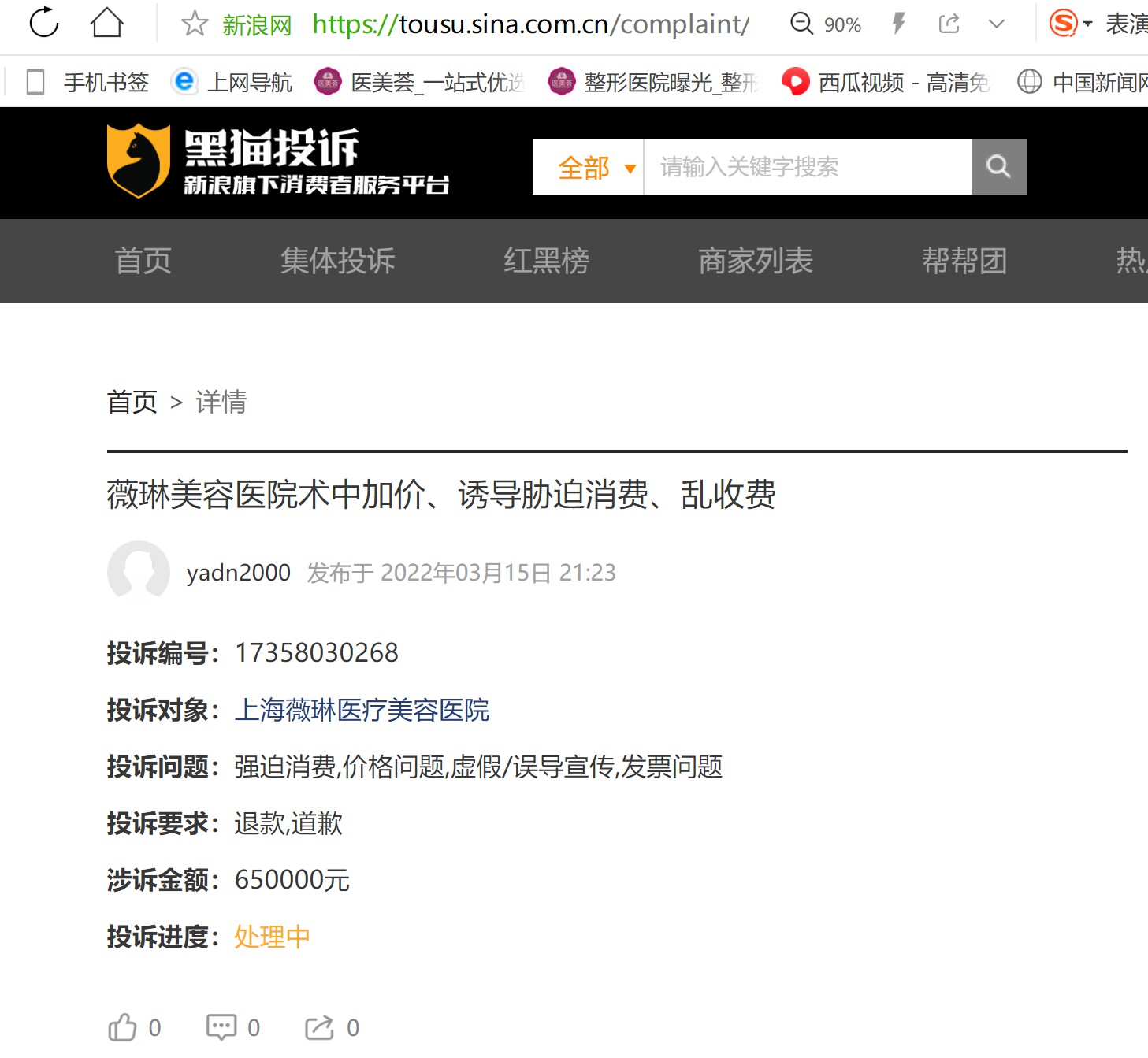Click the share page icon in address bar

point(949,24)
